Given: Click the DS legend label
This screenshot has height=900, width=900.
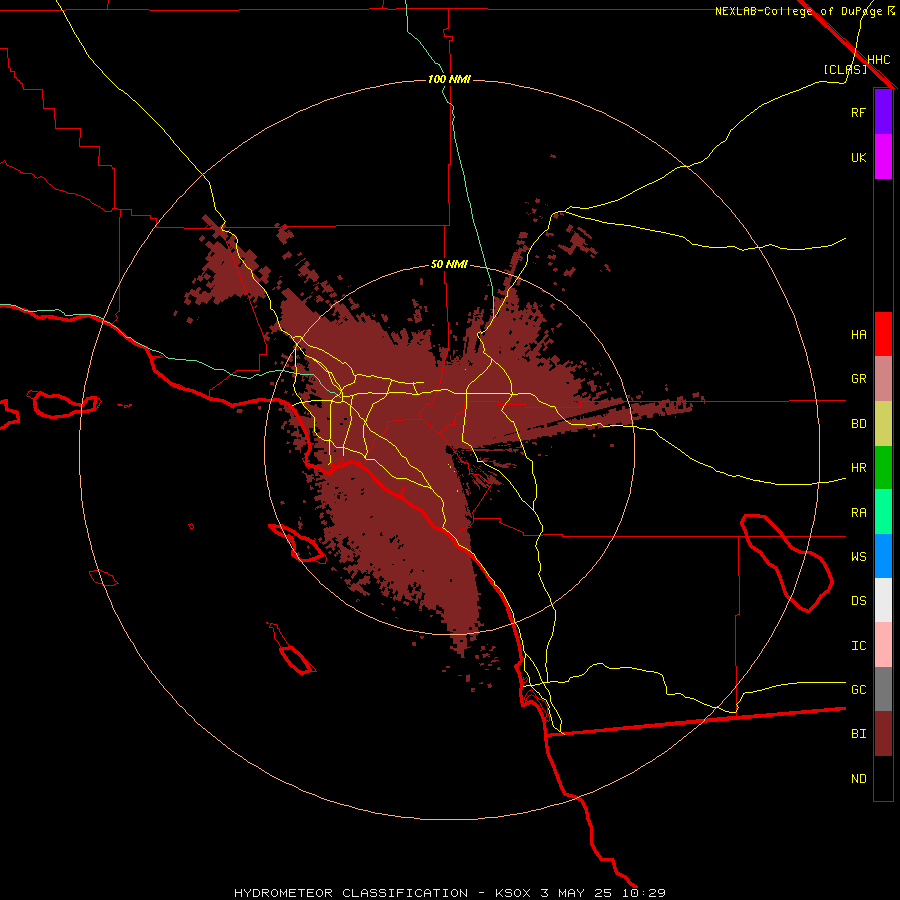Looking at the screenshot, I should tap(858, 601).
